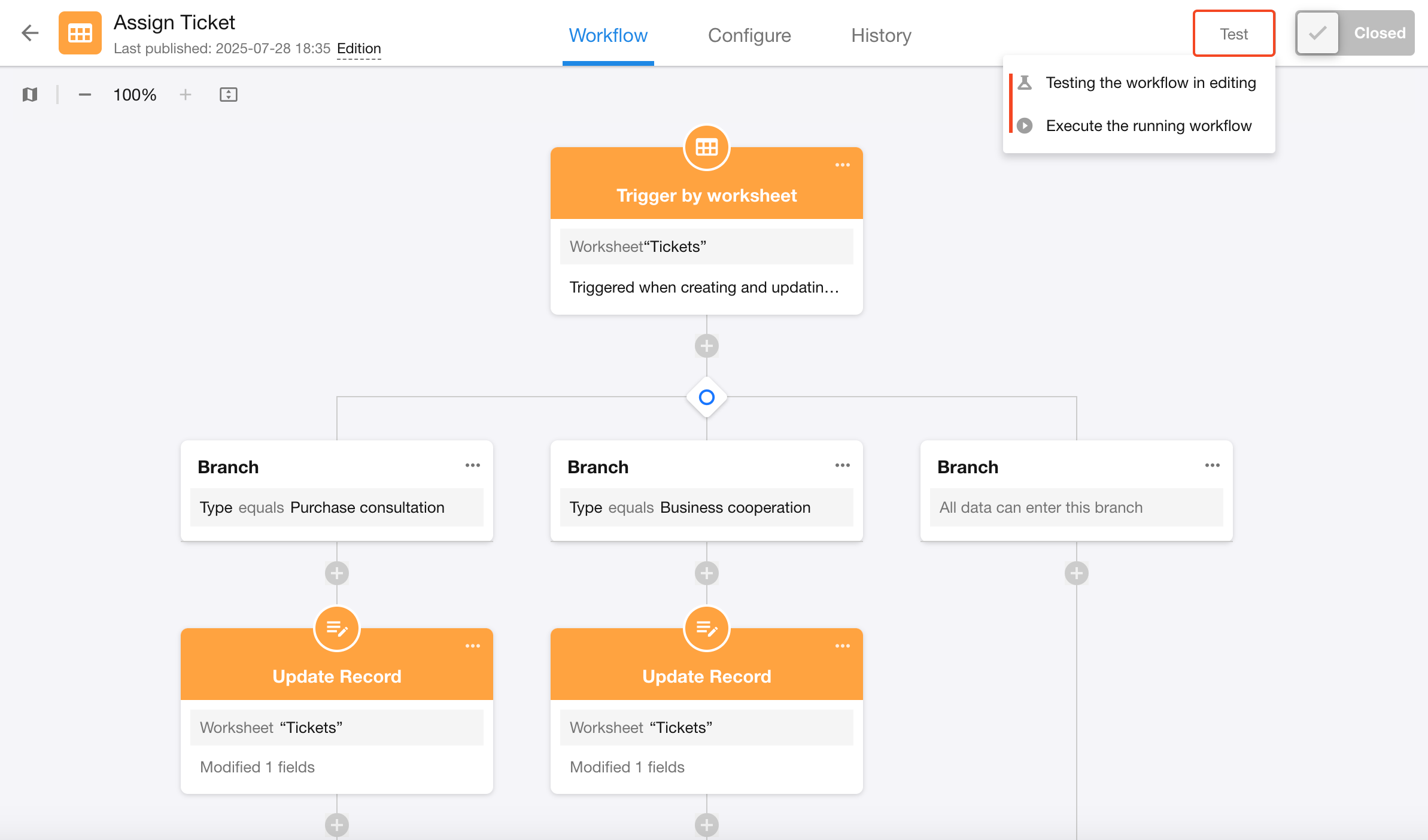Click the back arrow icon

[x=29, y=33]
